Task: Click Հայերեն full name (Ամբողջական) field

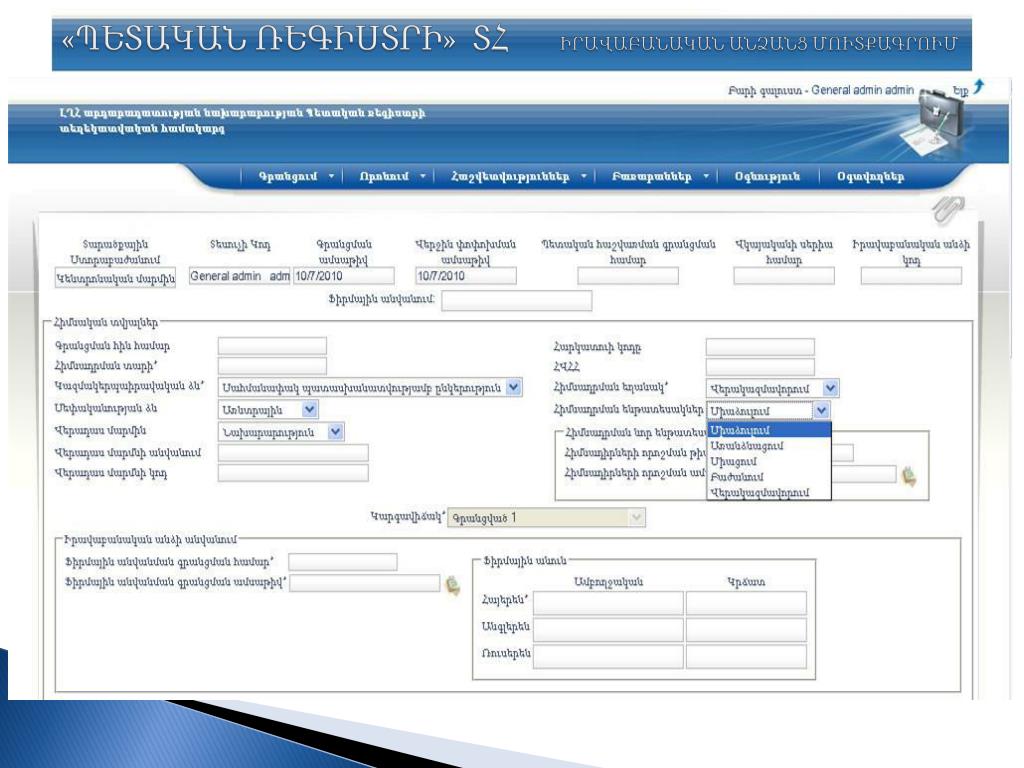Action: pos(608,603)
